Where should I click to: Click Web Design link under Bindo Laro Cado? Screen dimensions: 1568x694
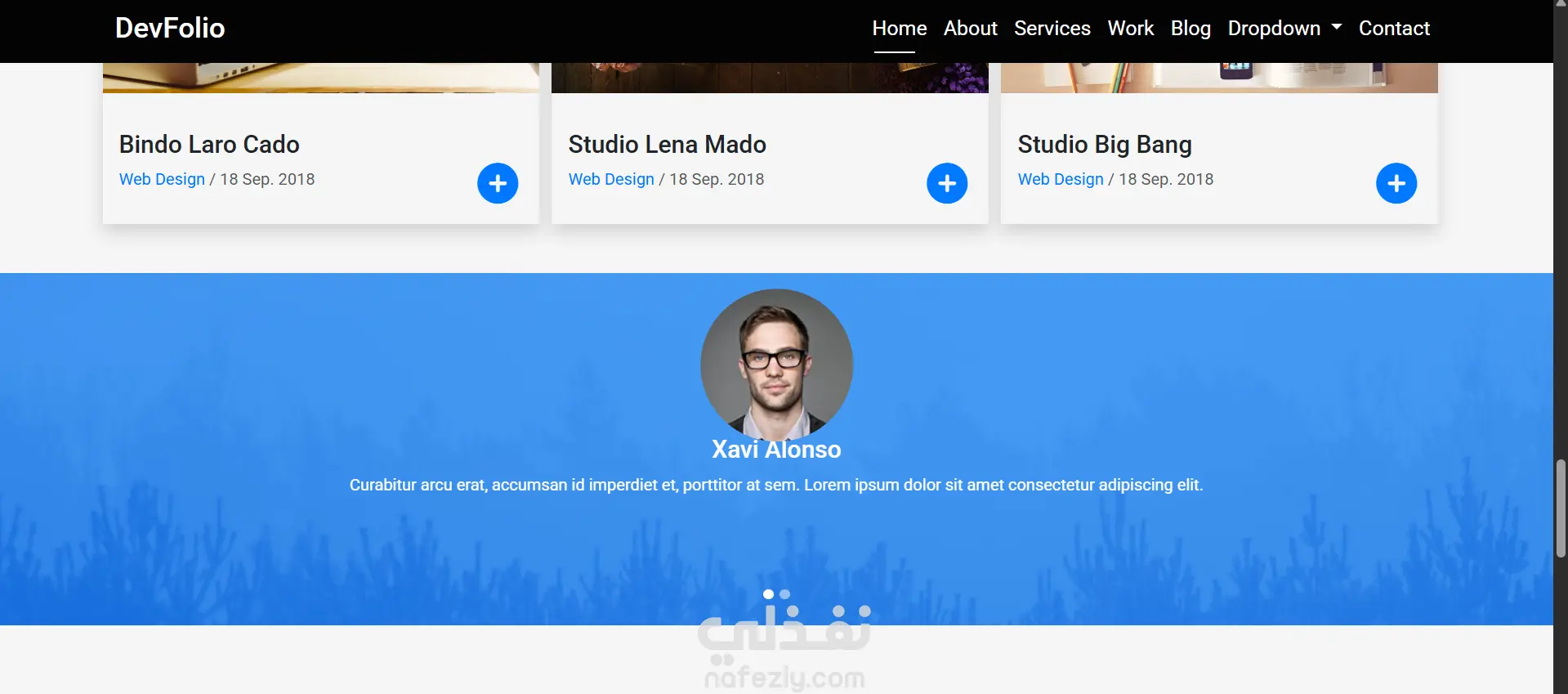162,180
